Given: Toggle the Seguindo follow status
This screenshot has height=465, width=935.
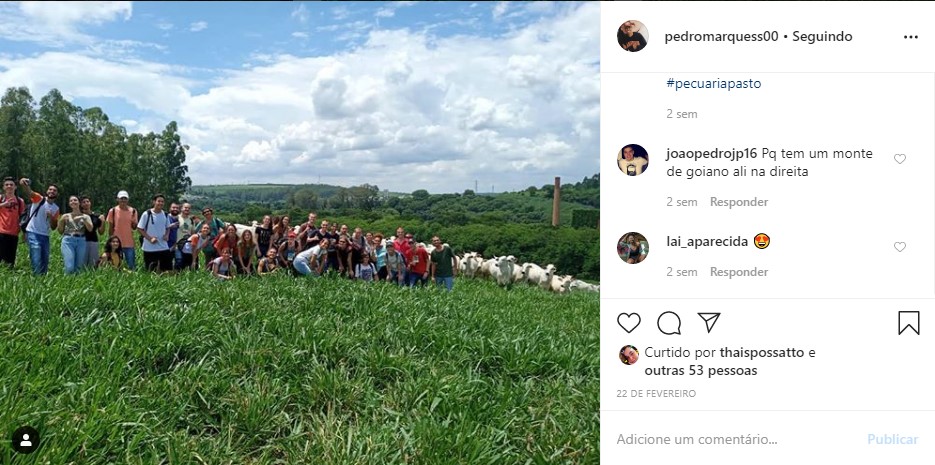Looking at the screenshot, I should click(x=822, y=37).
